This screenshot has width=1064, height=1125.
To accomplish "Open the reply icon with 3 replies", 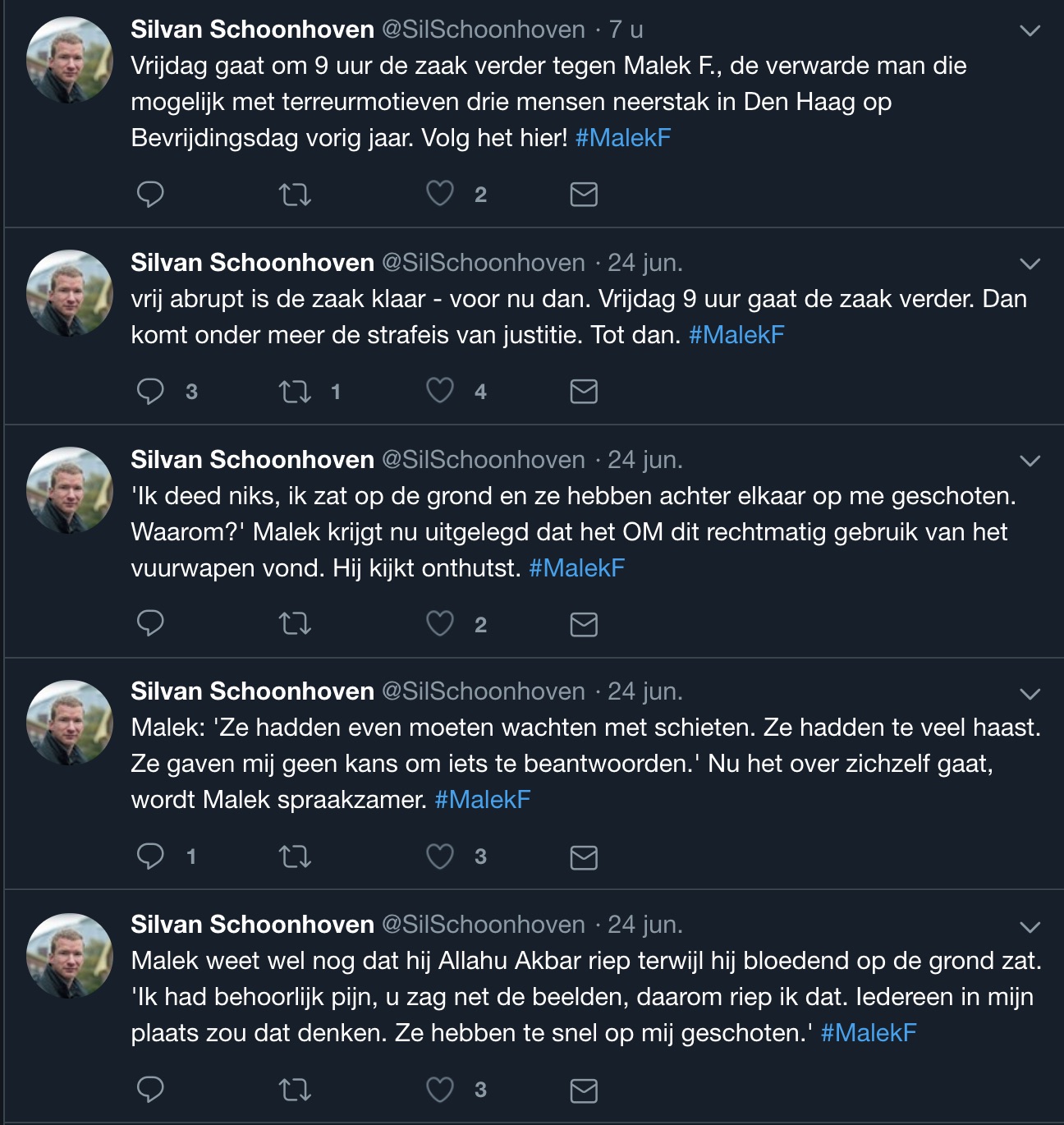I will [x=150, y=391].
